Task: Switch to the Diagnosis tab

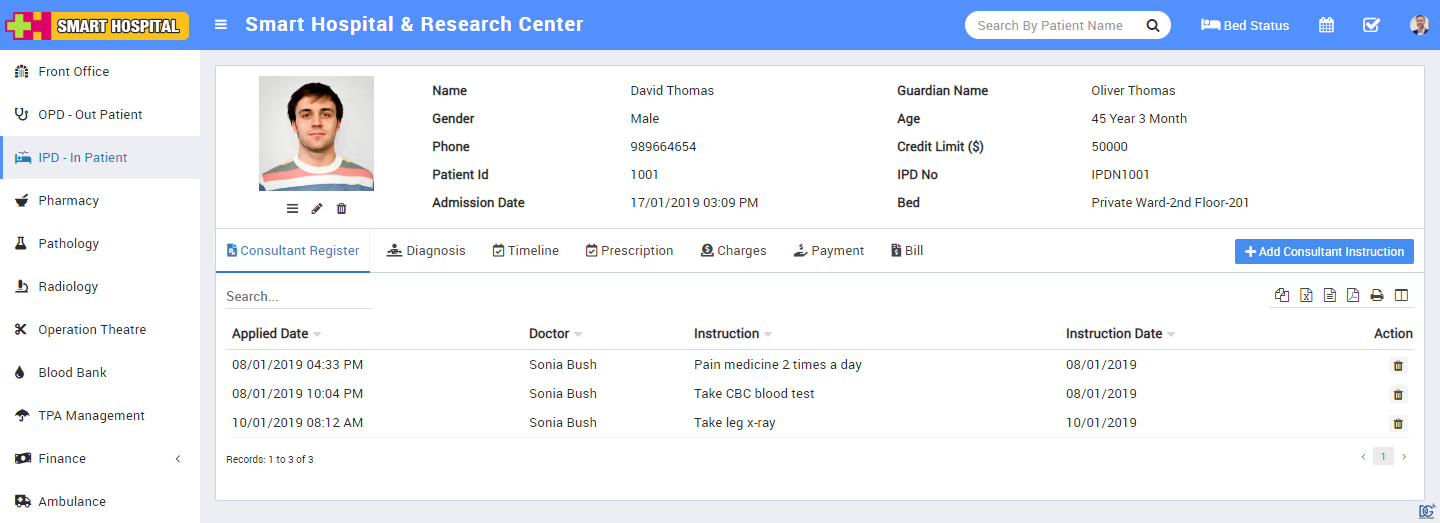Action: click(426, 251)
